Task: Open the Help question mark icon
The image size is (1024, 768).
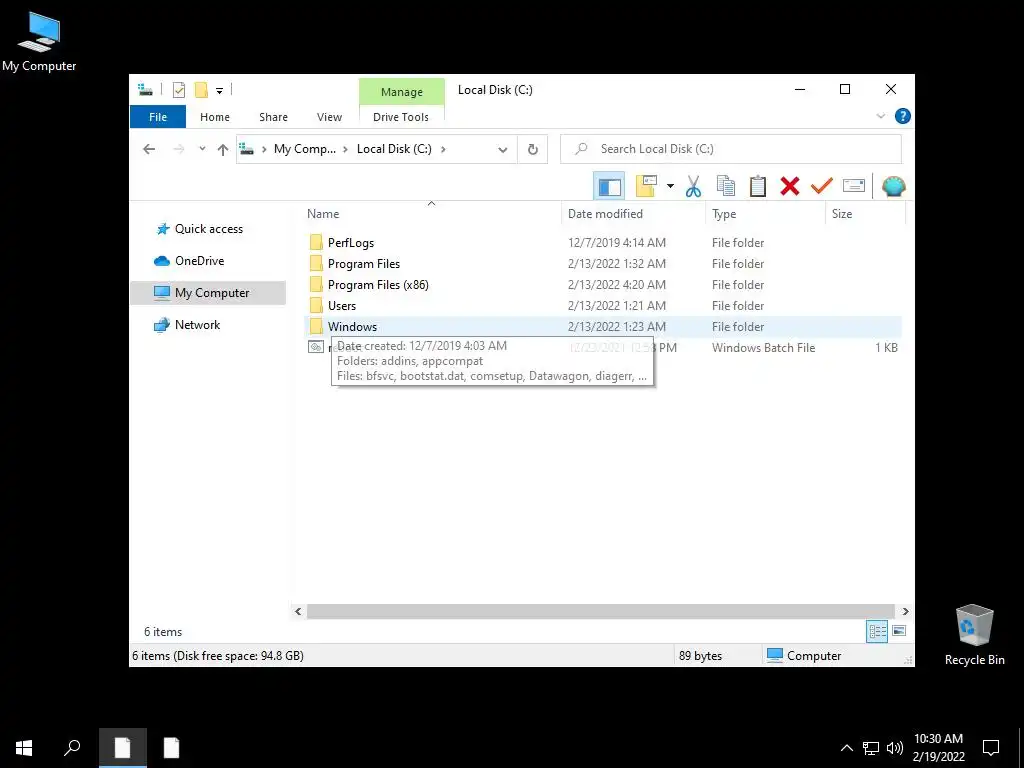Action: tap(903, 116)
